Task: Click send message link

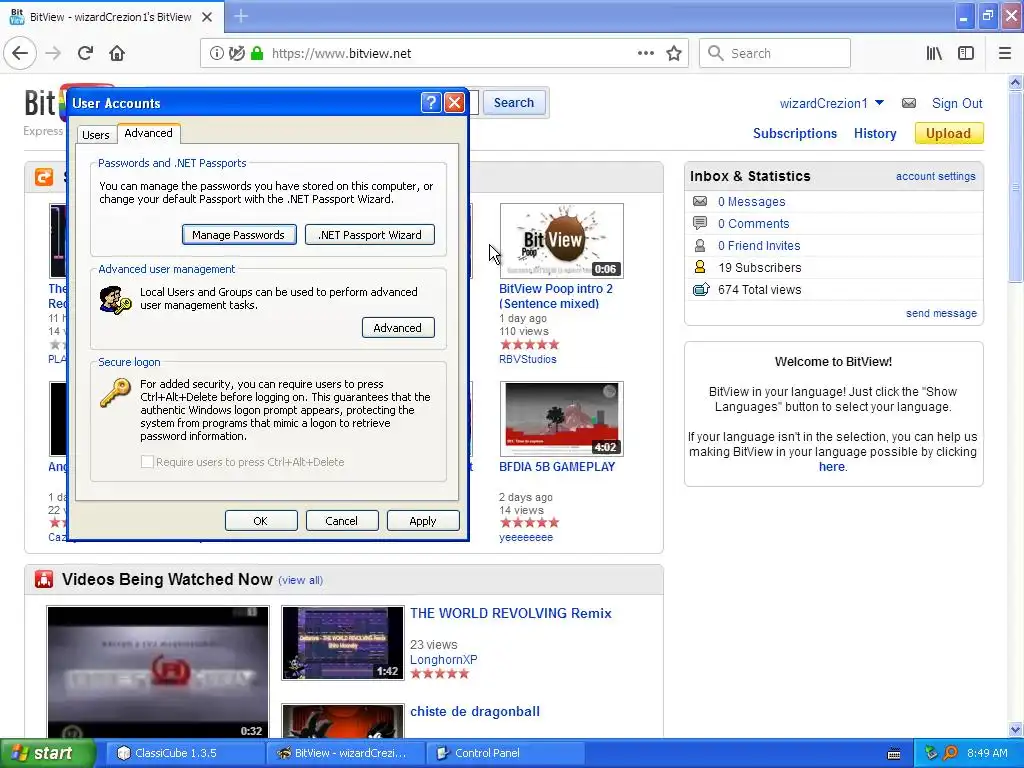Action: [x=941, y=313]
